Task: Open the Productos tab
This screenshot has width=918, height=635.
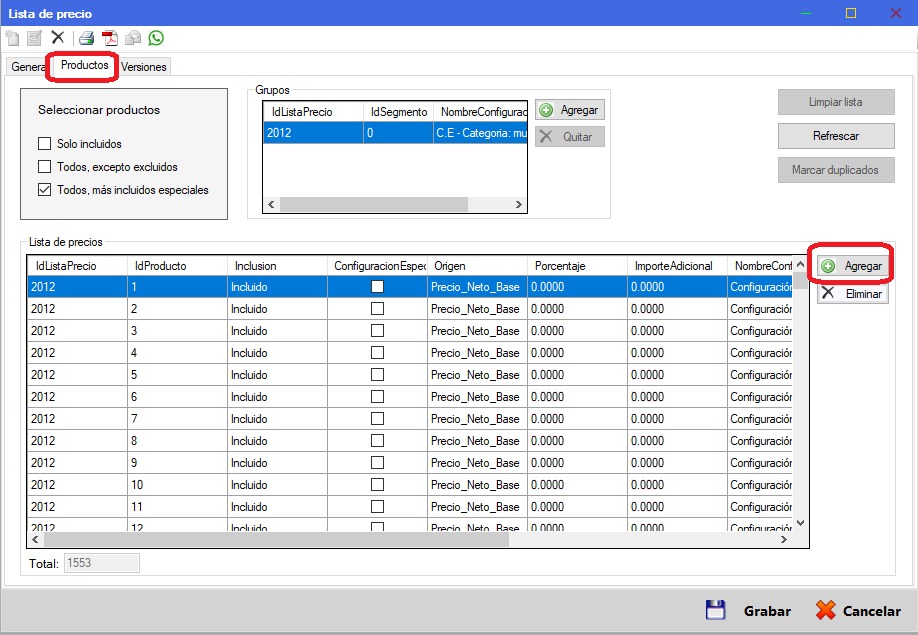Action: click(x=84, y=65)
